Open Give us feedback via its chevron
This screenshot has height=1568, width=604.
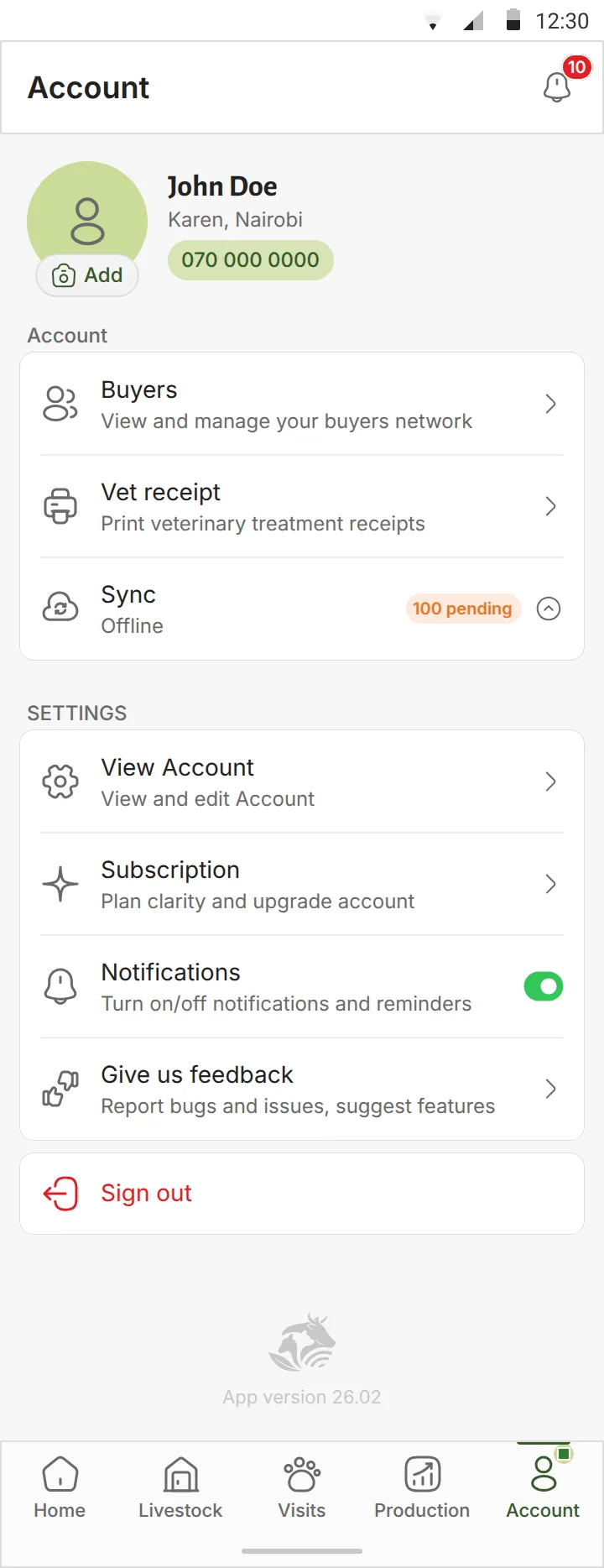[x=550, y=1089]
